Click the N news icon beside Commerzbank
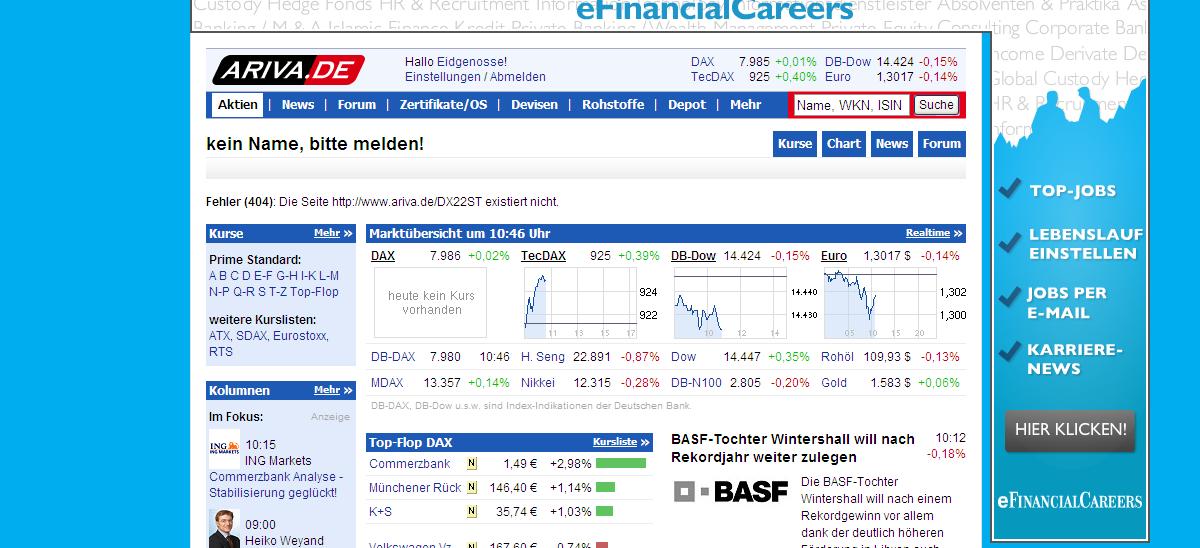 (472, 464)
